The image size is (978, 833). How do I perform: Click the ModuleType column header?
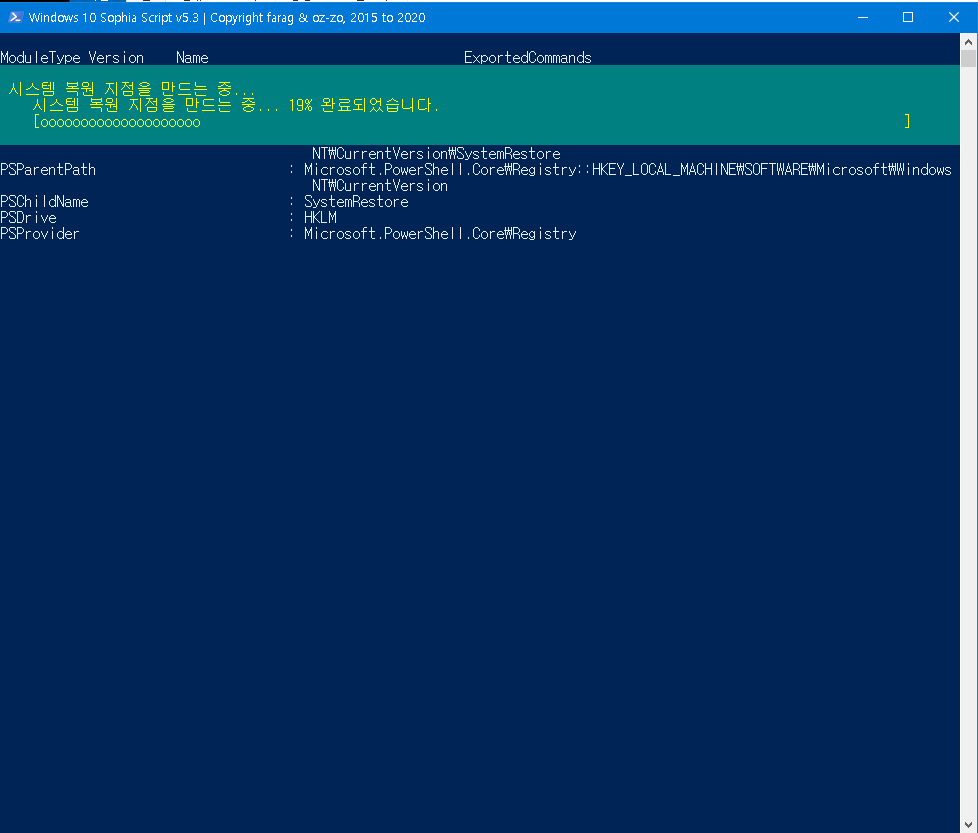click(41, 58)
